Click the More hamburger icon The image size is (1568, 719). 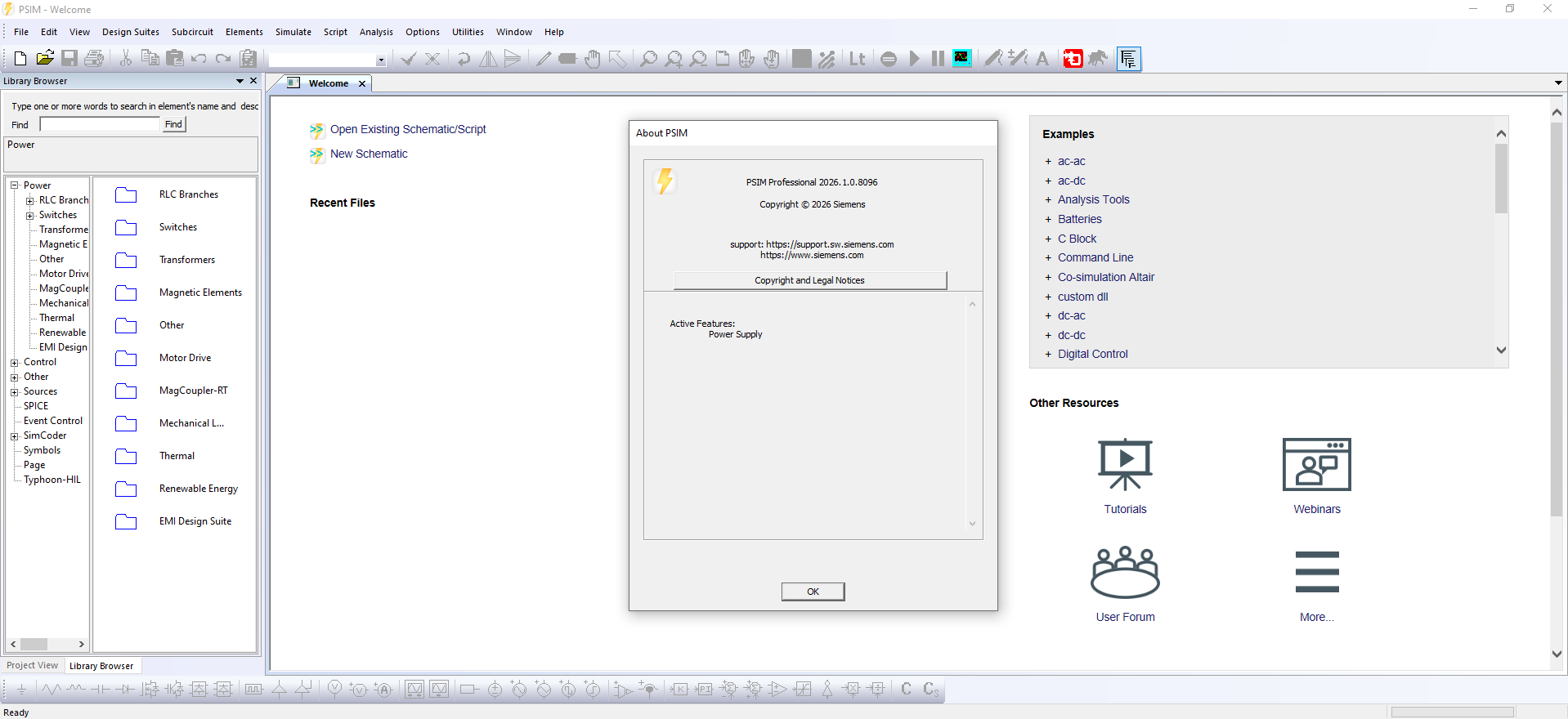click(x=1317, y=572)
